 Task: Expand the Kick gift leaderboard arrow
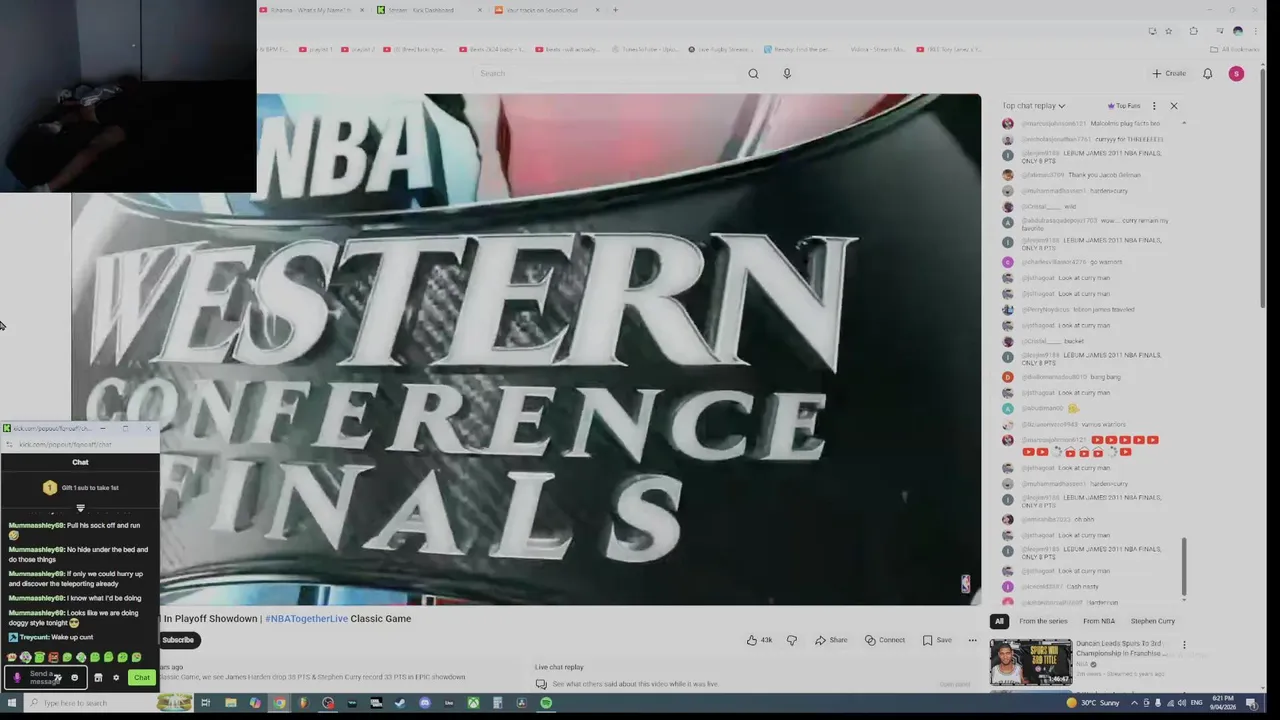click(x=80, y=508)
